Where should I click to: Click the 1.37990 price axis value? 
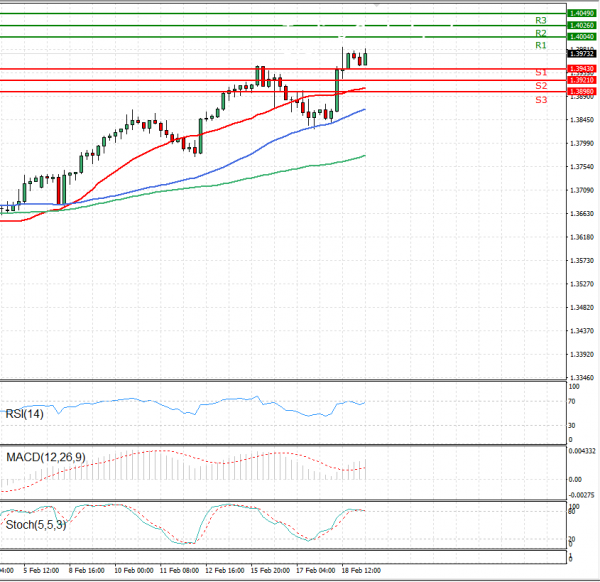(582, 143)
